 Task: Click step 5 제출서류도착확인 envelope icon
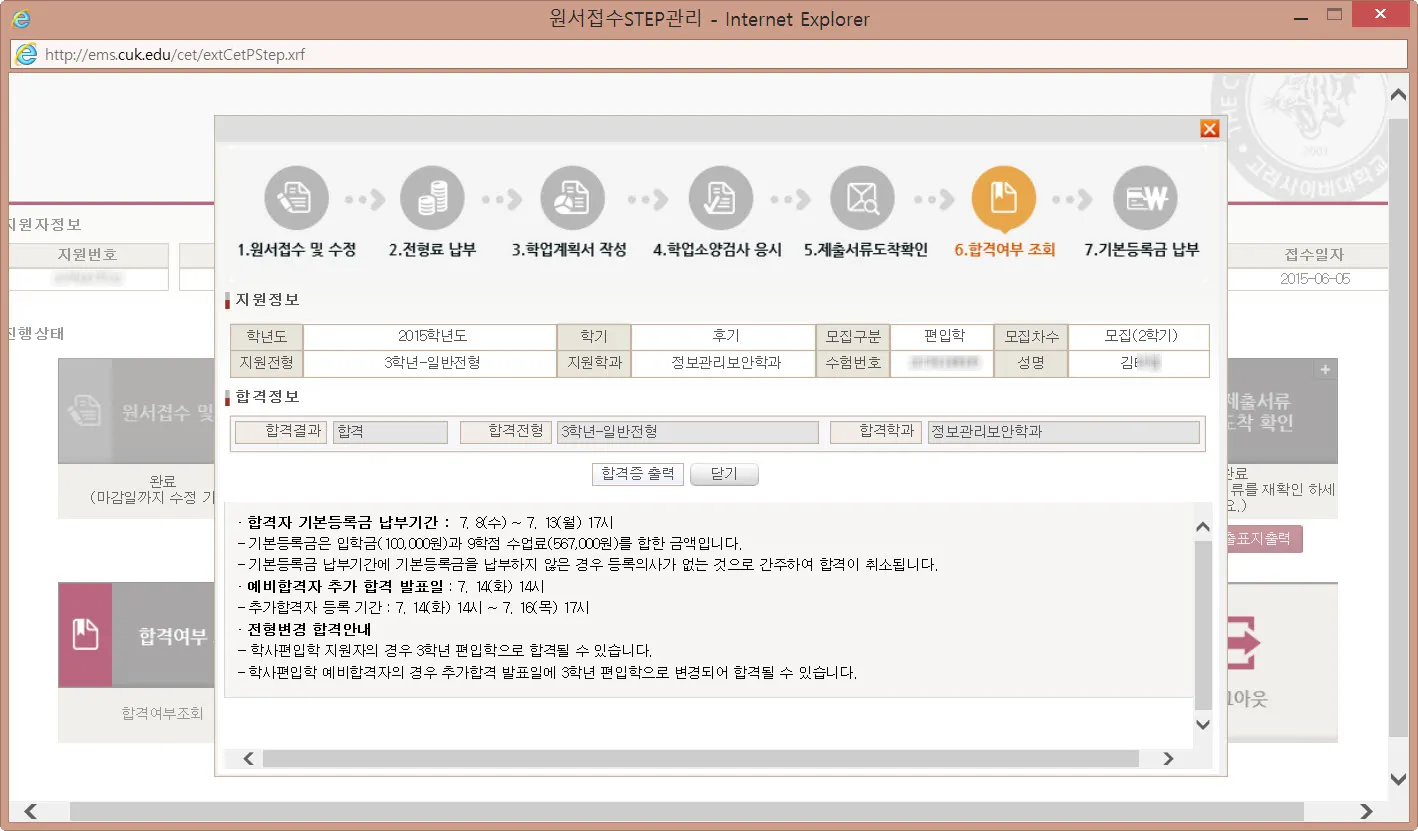pyautogui.click(x=863, y=199)
